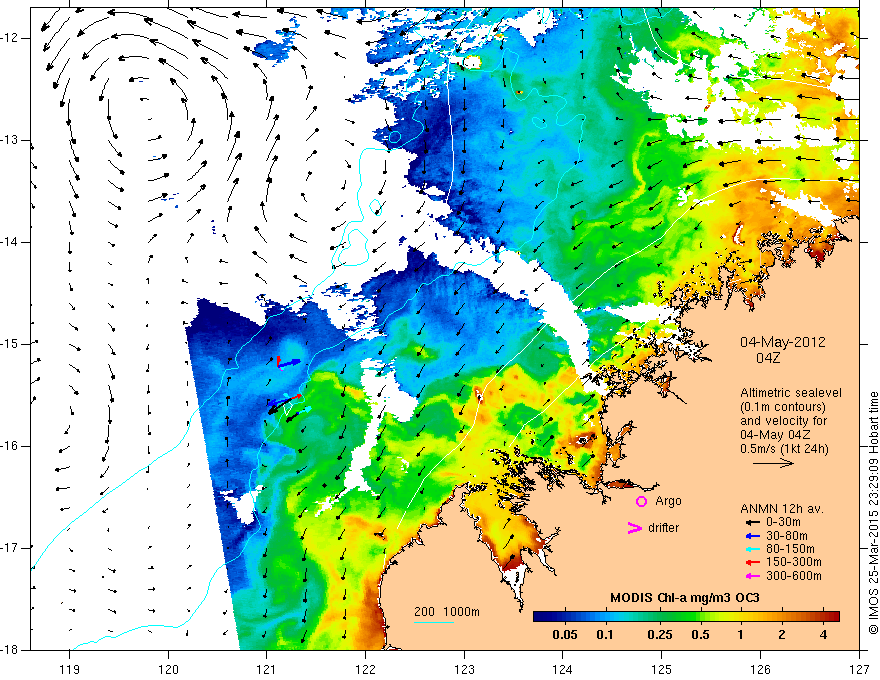Click the longitude 123 axis label
Viewport: 880px width, 680px height.
pos(464,669)
